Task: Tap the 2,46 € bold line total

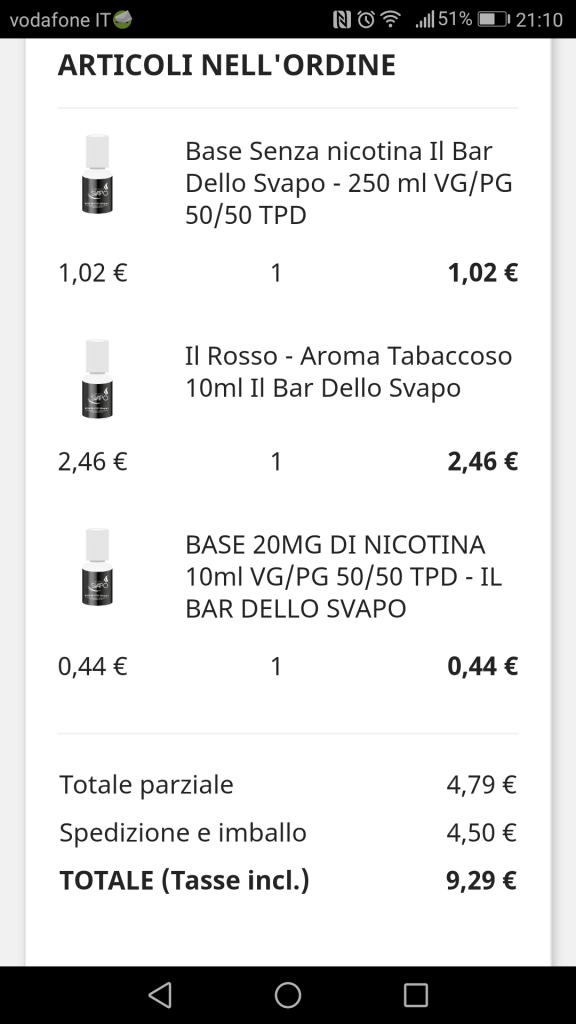Action: tap(483, 462)
